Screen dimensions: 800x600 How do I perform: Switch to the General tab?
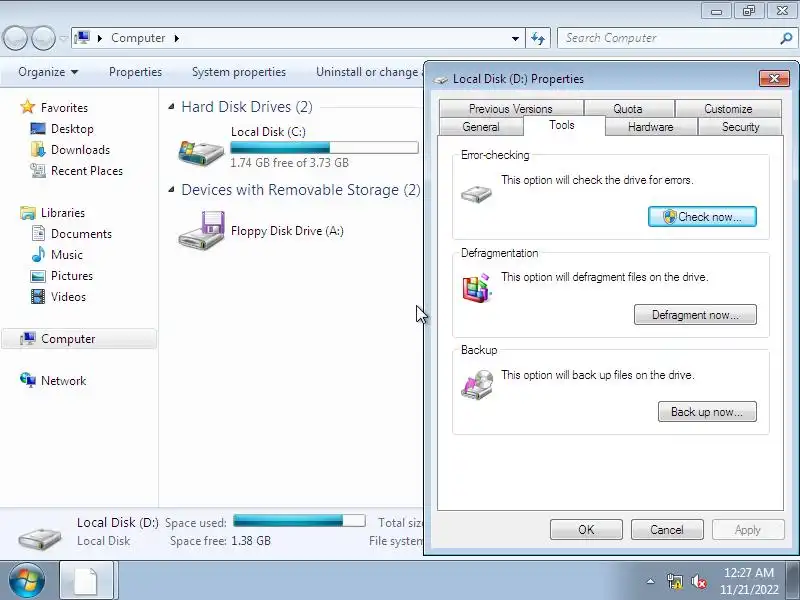pos(481,127)
